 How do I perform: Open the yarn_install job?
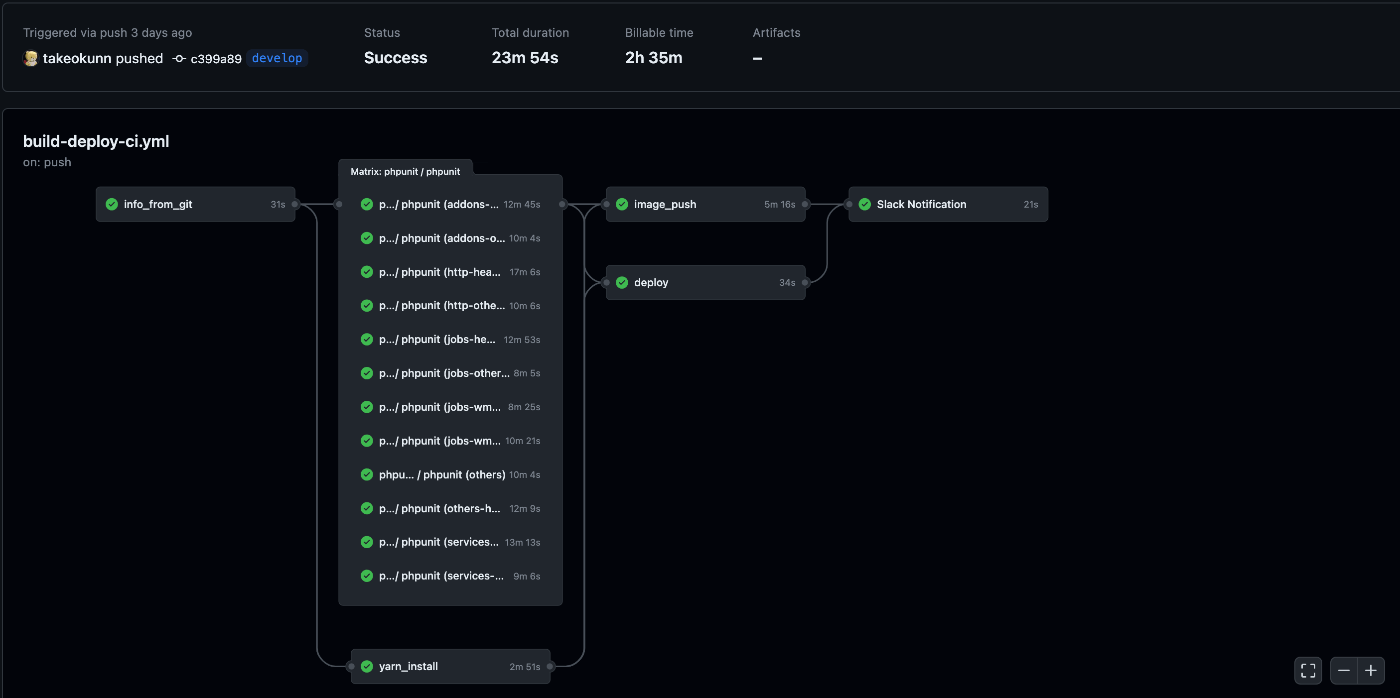[x=451, y=666]
